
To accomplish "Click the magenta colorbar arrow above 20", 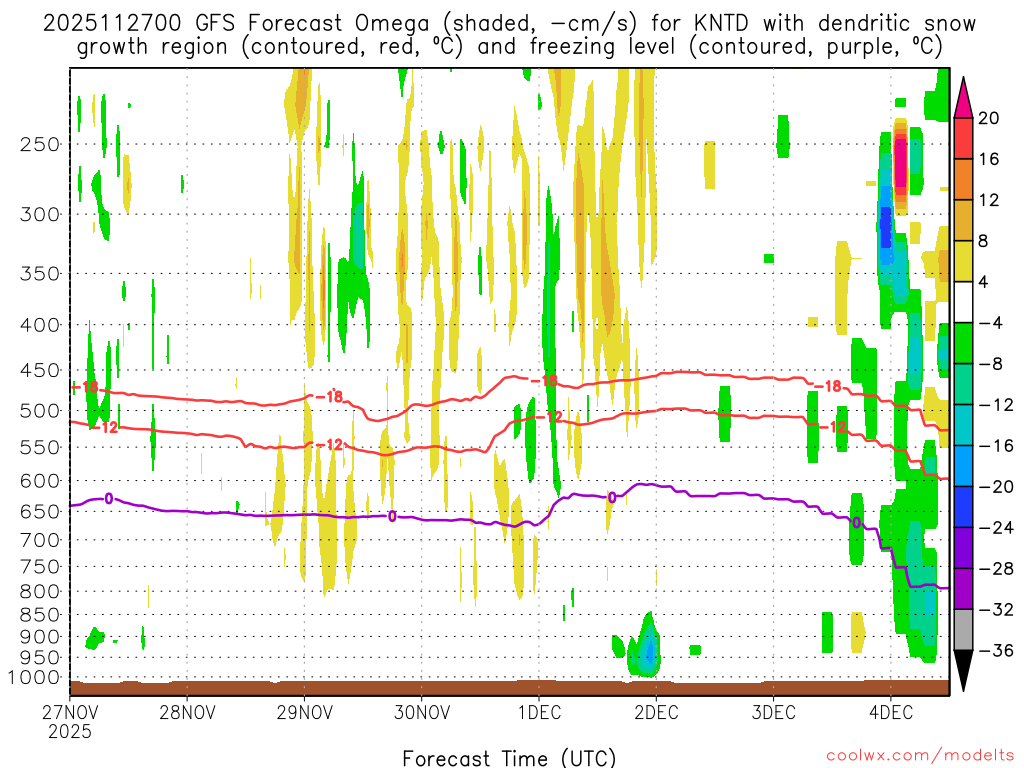I will [x=963, y=98].
